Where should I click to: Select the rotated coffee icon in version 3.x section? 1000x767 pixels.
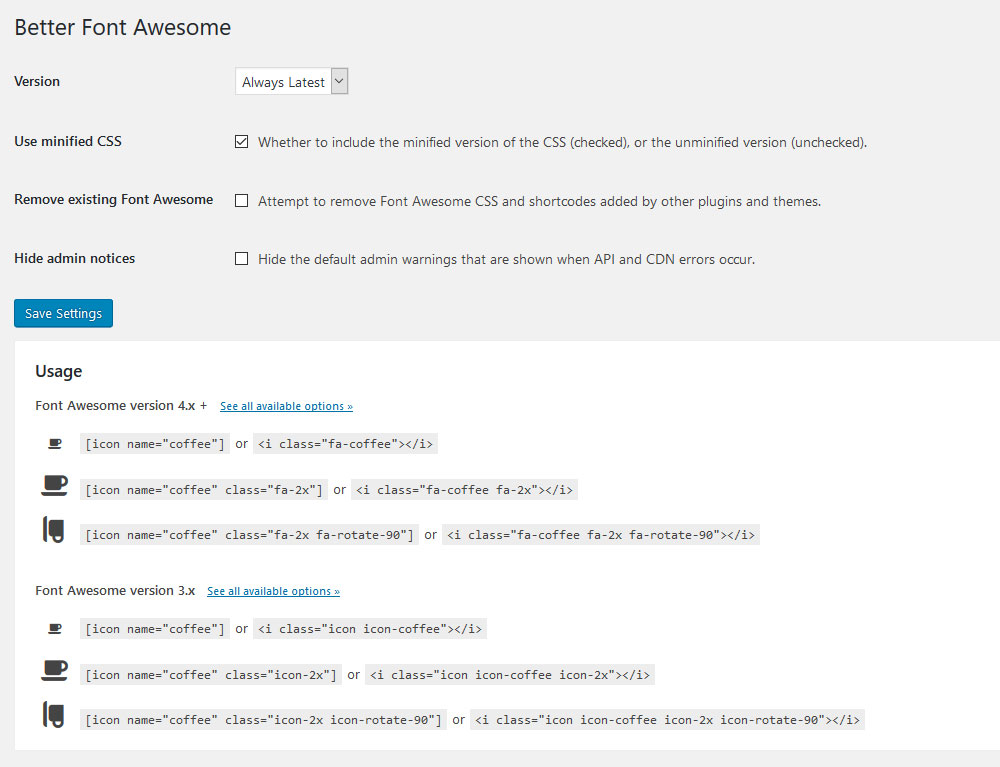coord(55,717)
